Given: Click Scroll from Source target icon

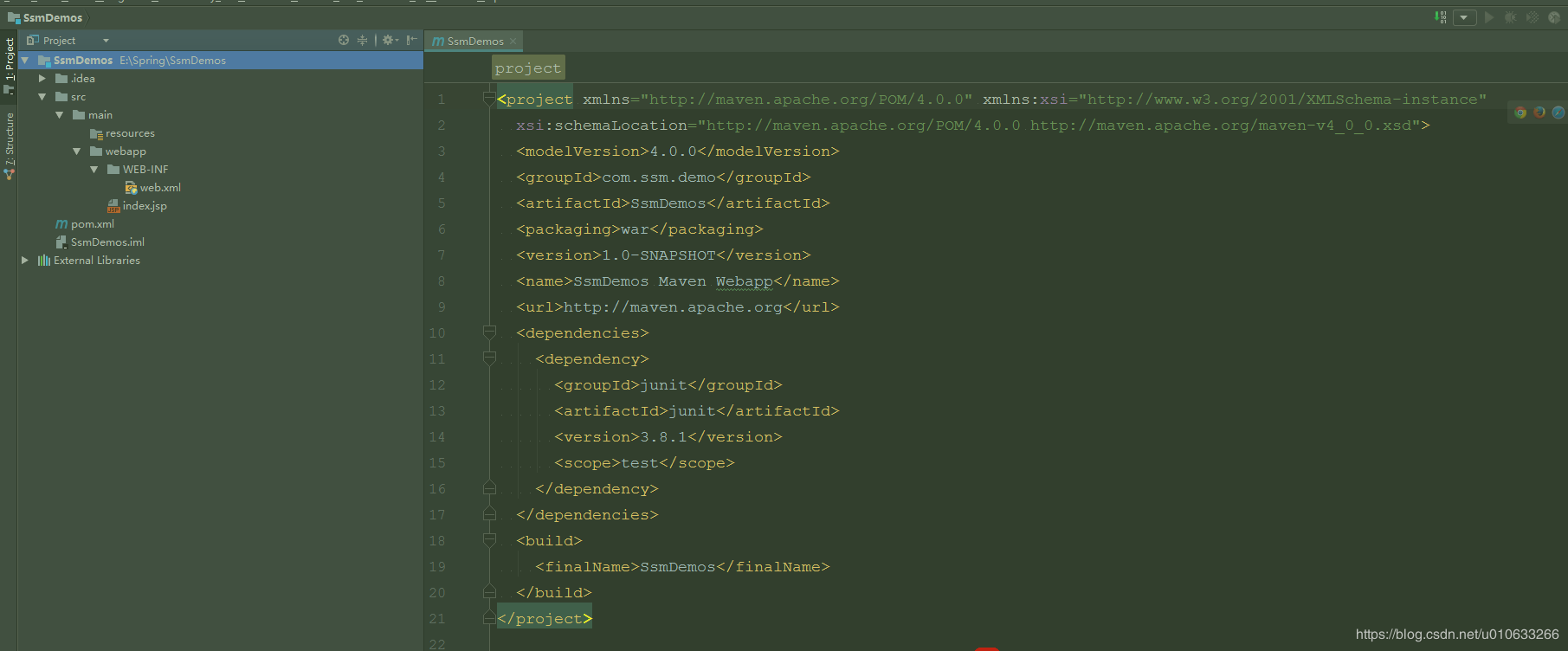Looking at the screenshot, I should click(x=344, y=40).
